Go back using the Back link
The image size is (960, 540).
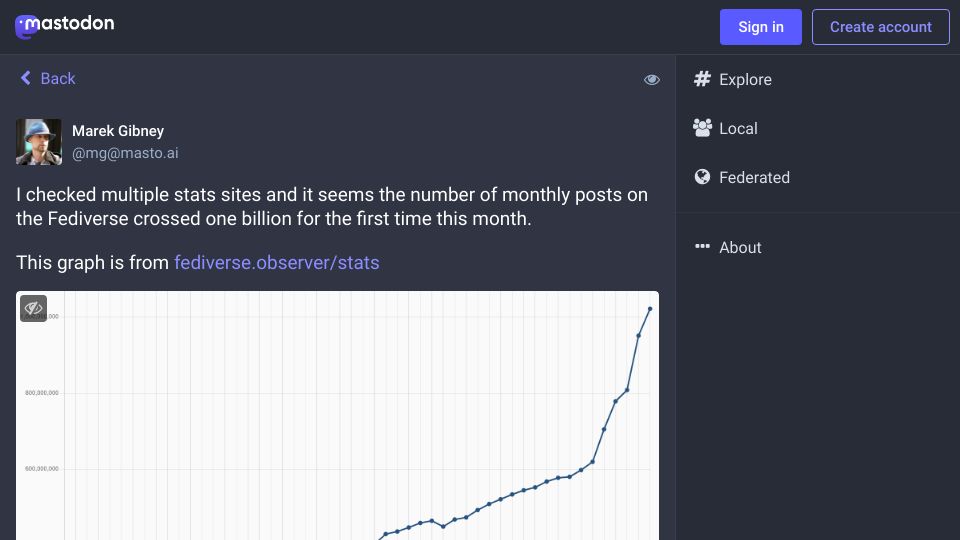(x=48, y=78)
